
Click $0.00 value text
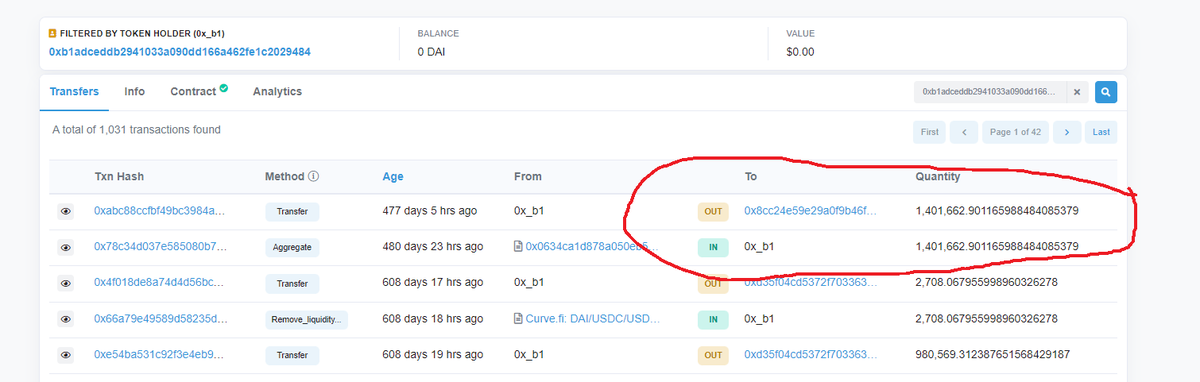pos(800,51)
